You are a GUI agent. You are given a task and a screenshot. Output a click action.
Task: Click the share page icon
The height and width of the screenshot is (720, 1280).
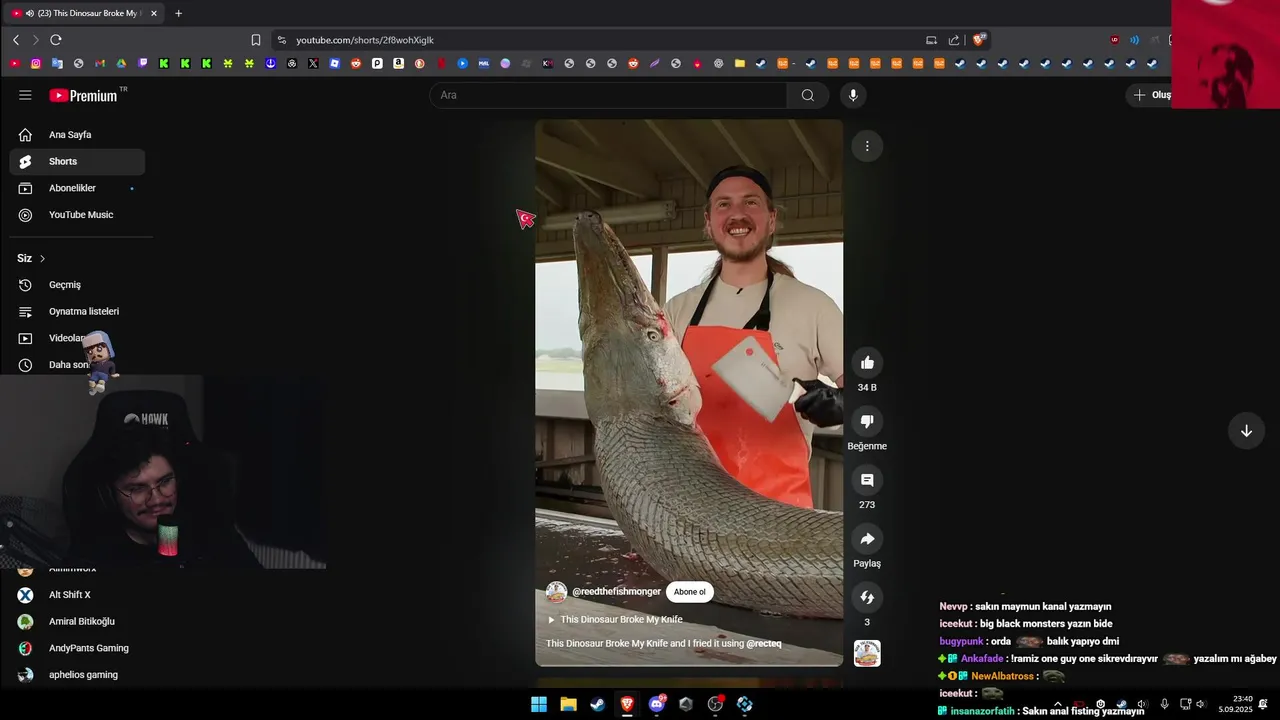[954, 40]
